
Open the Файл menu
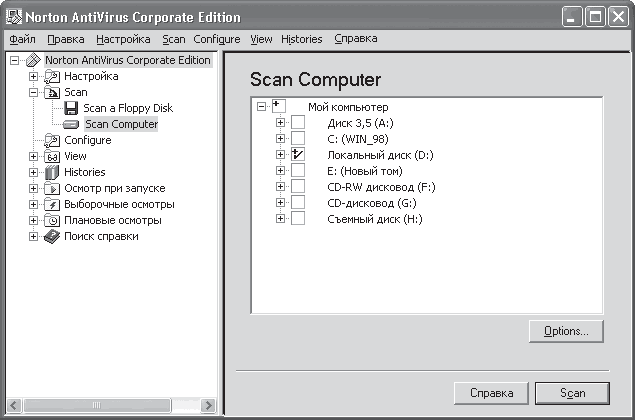tap(22, 39)
